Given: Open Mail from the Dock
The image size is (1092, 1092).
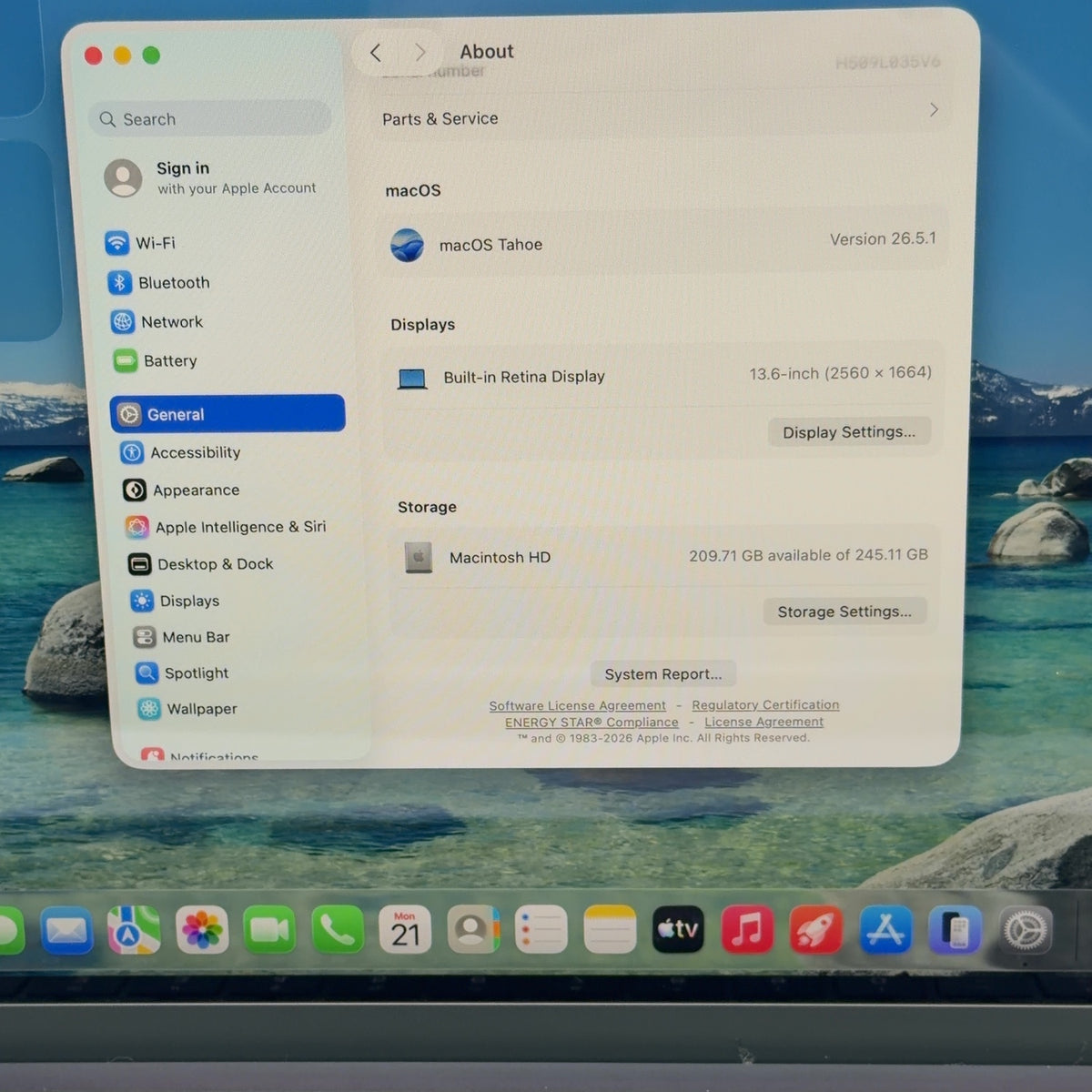Looking at the screenshot, I should 66,930.
